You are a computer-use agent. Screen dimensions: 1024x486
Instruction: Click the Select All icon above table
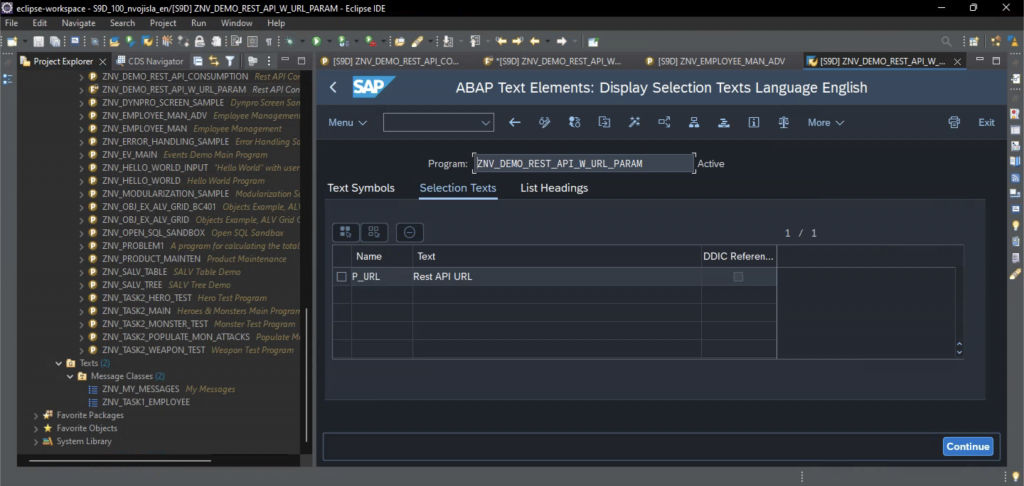345,232
